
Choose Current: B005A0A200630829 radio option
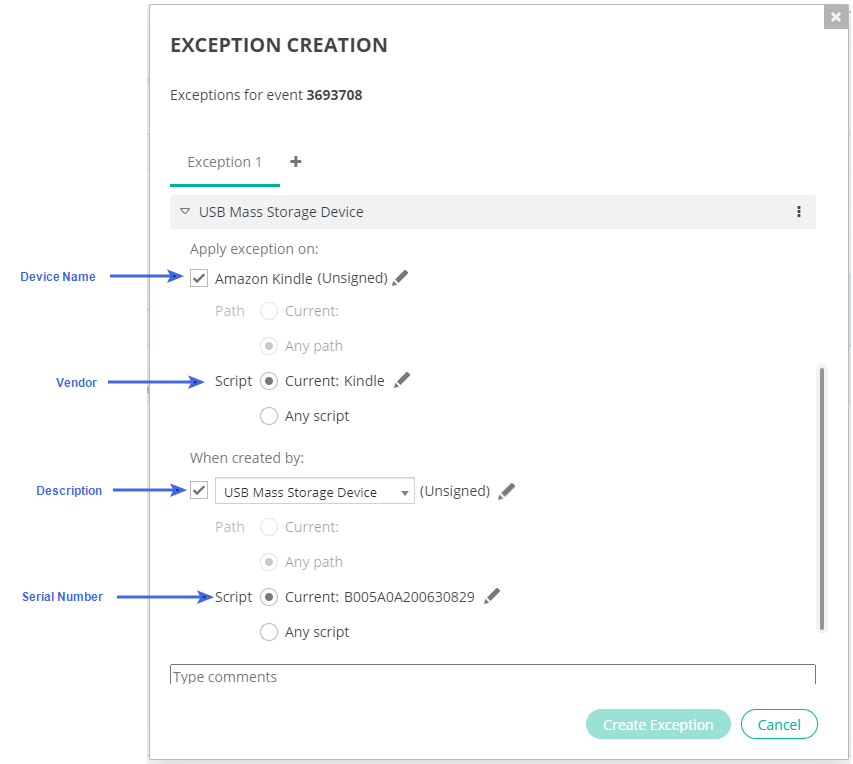[268, 597]
